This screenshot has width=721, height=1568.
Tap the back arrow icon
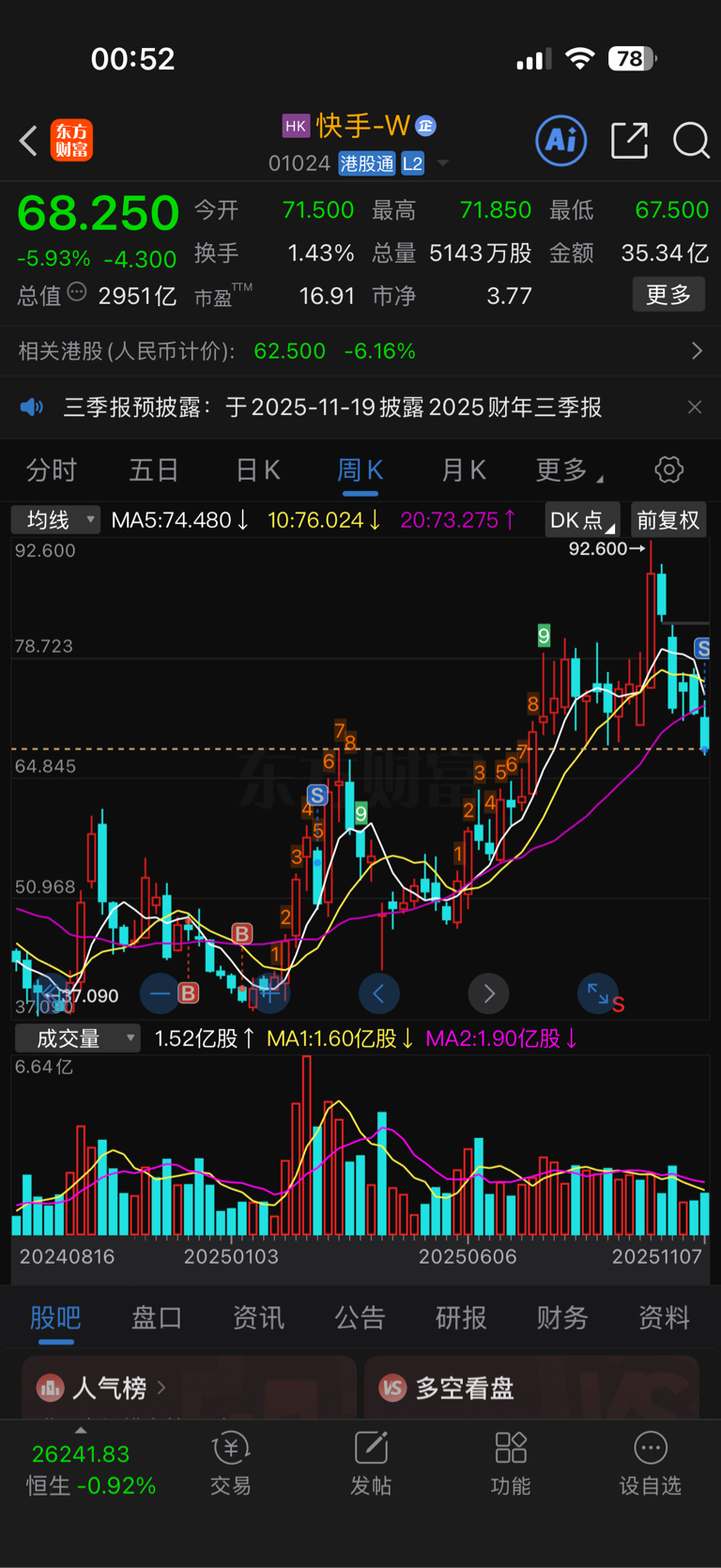28,141
